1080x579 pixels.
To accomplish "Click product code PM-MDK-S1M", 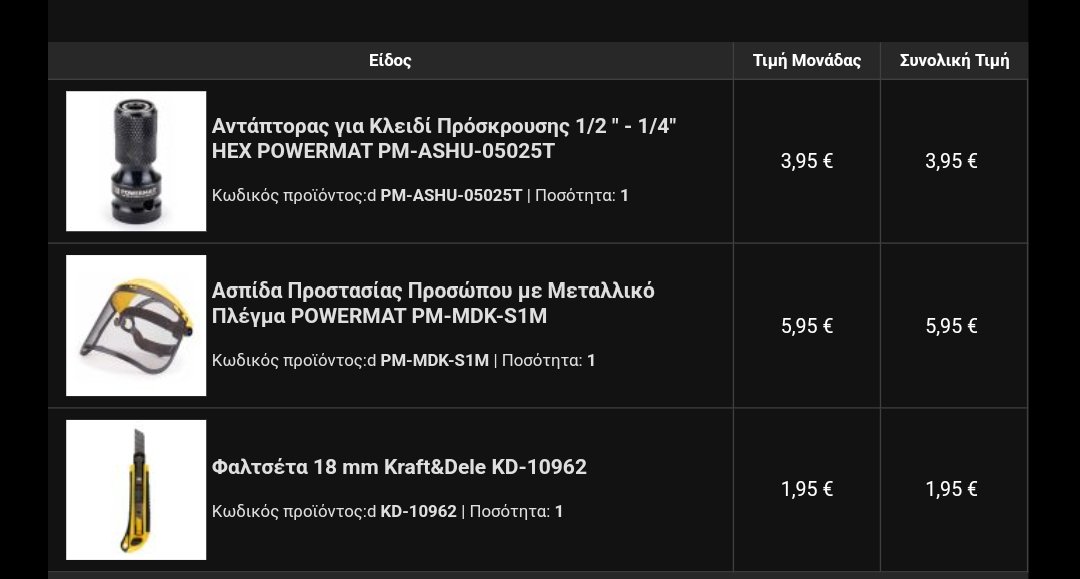I will pyautogui.click(x=435, y=360).
